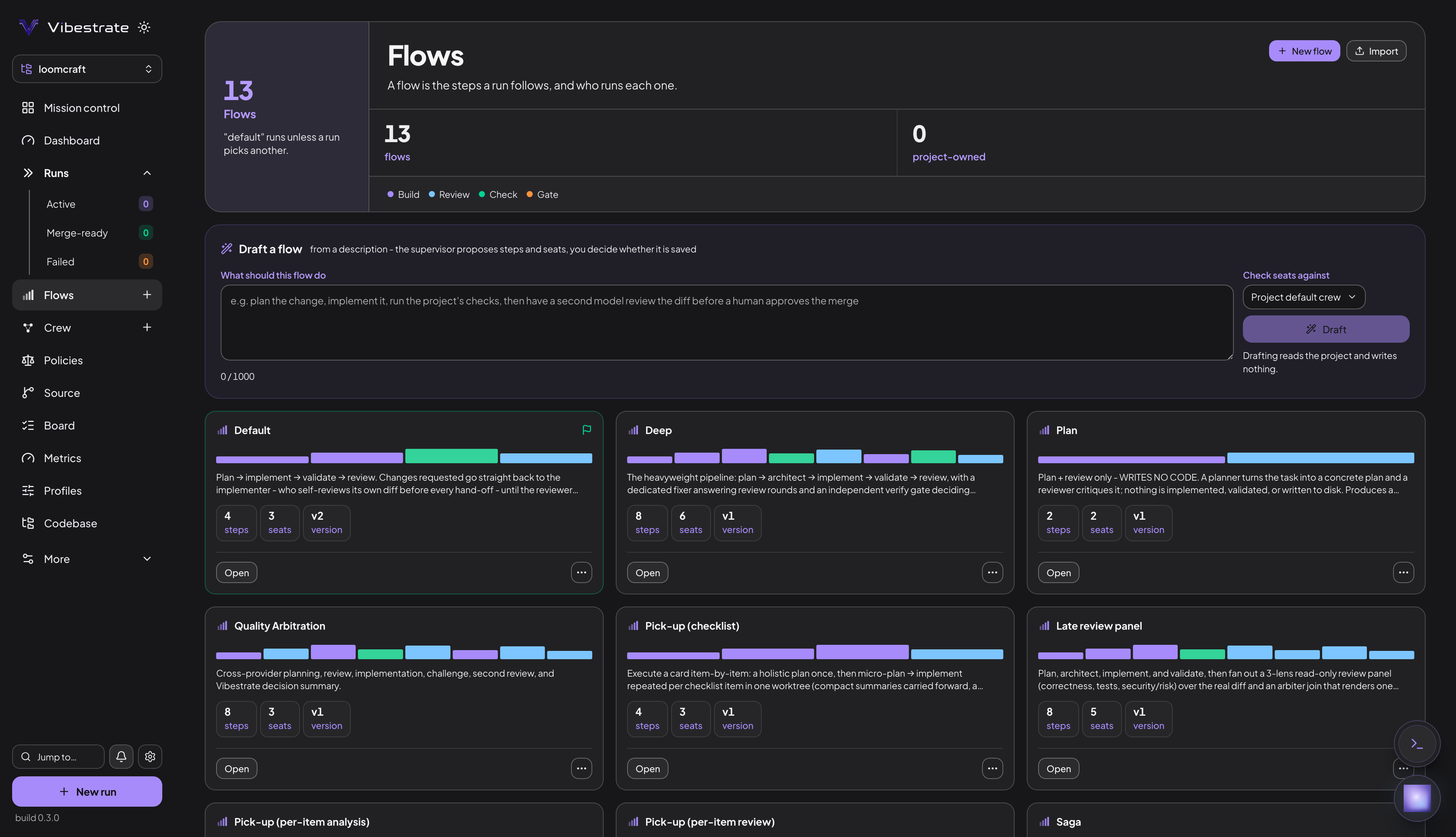Open settings gear
Viewport: 1456px width, 837px height.
click(x=150, y=757)
